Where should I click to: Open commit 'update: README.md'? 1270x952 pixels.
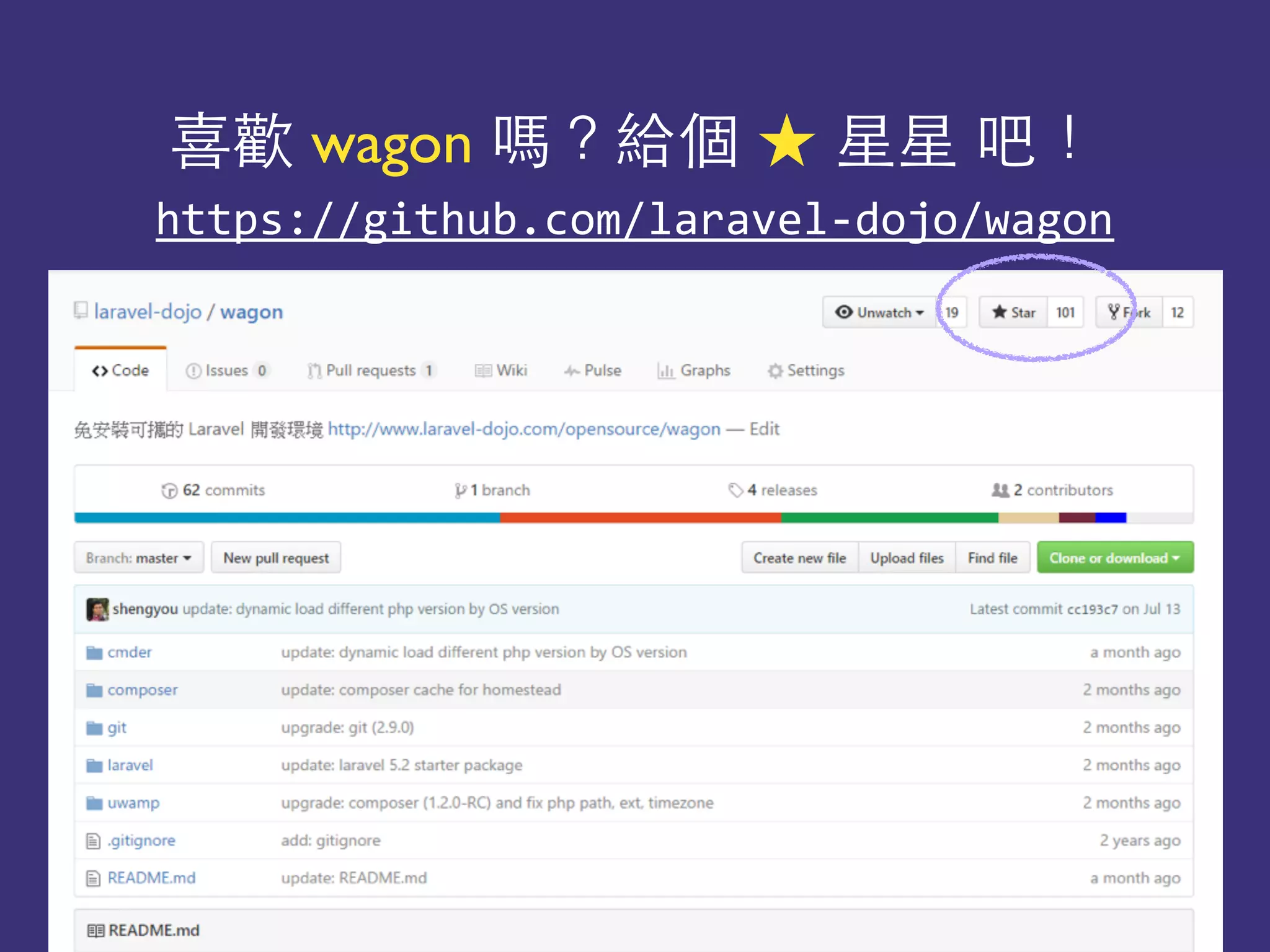[x=354, y=878]
